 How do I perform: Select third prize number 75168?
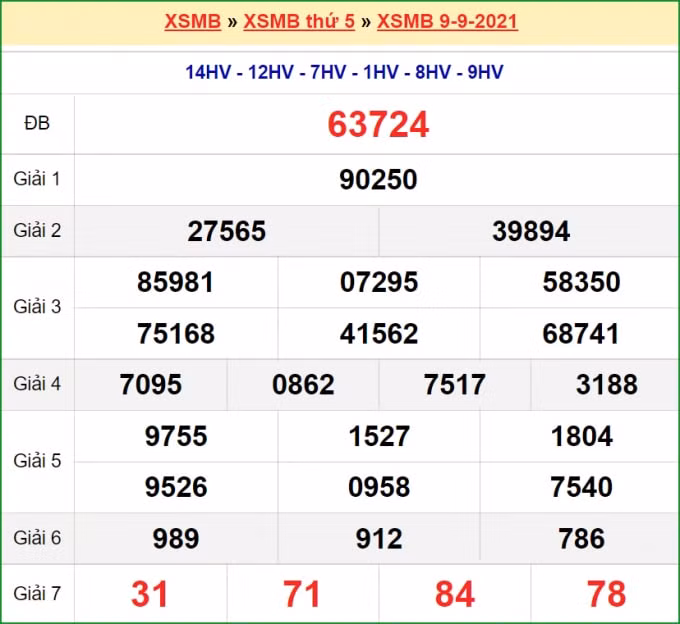[x=176, y=334]
